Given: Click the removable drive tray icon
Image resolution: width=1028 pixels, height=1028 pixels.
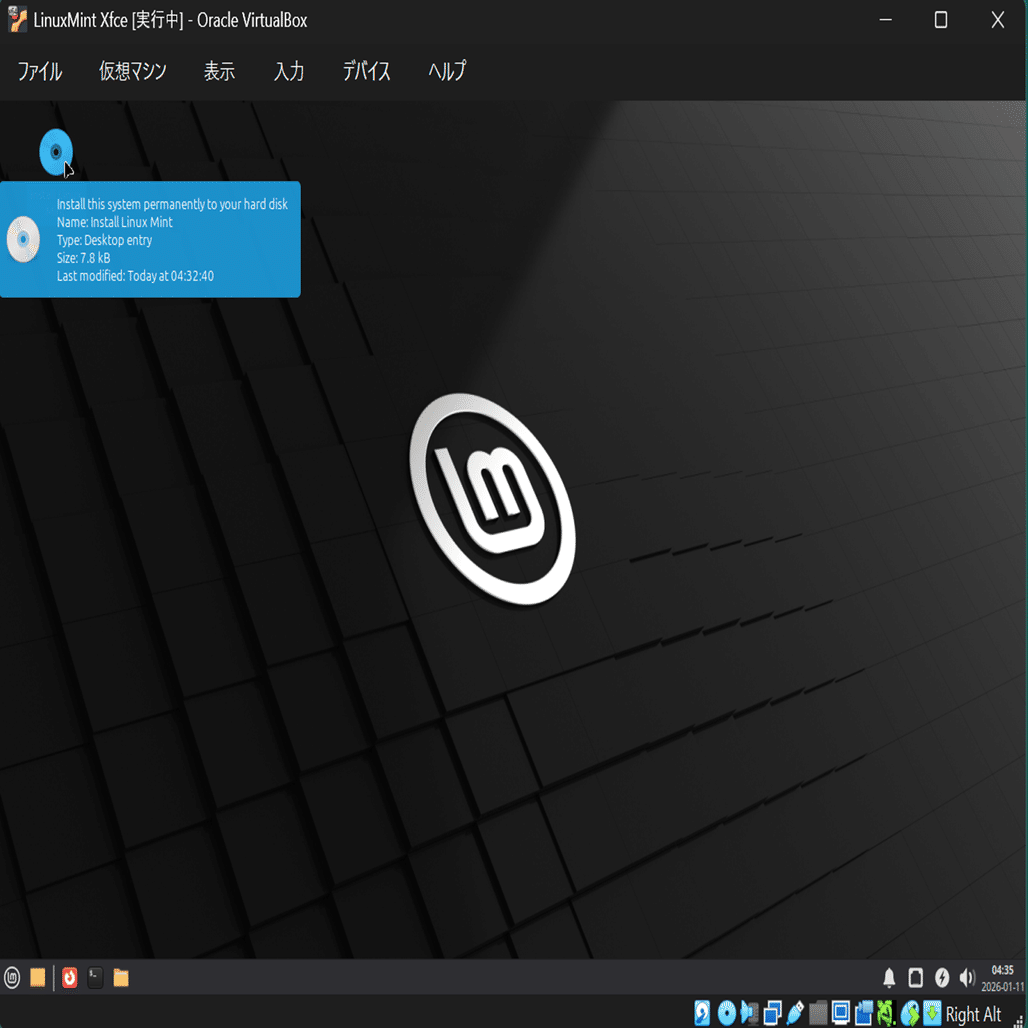Looking at the screenshot, I should [915, 978].
